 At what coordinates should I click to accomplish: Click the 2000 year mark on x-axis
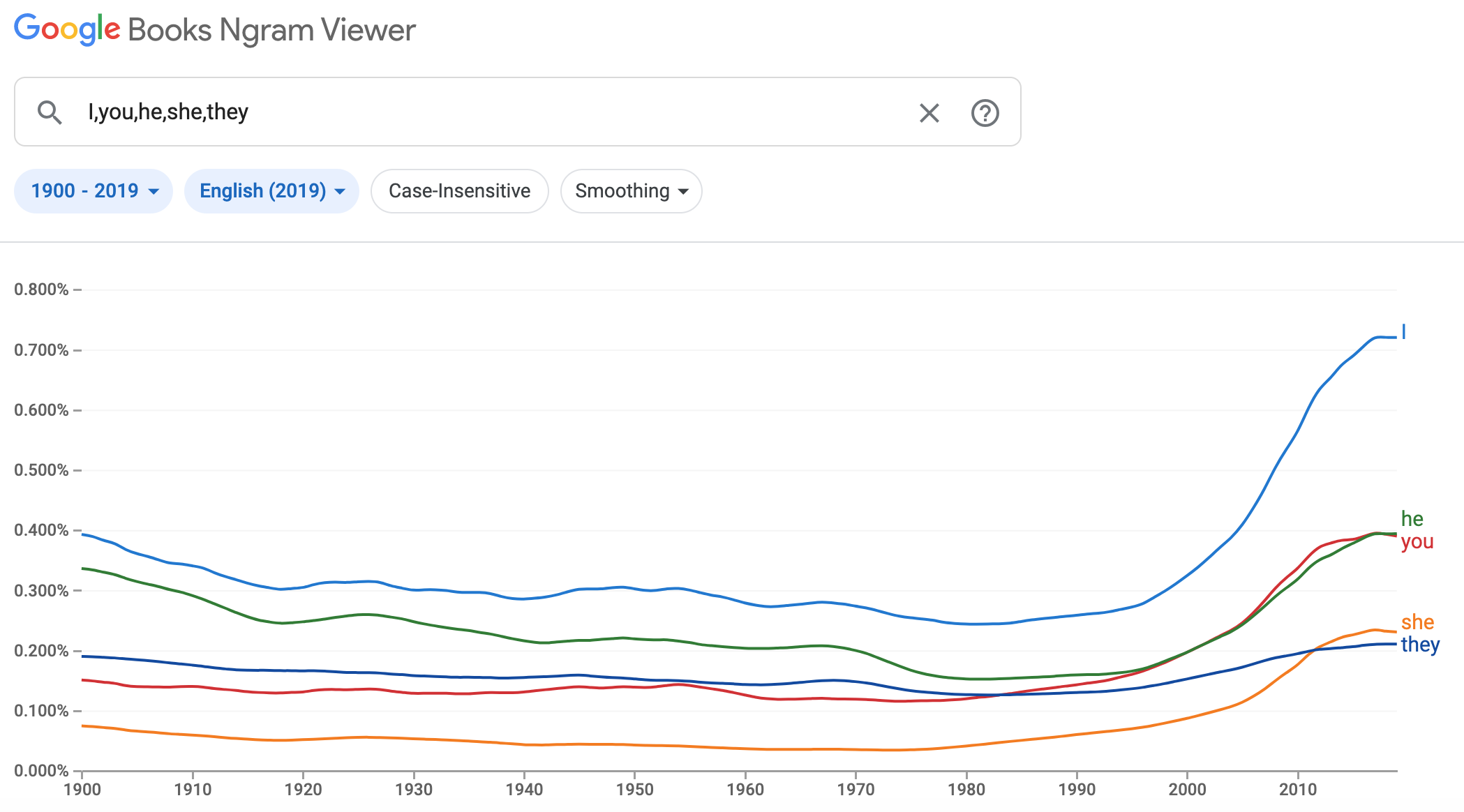coord(1187,790)
